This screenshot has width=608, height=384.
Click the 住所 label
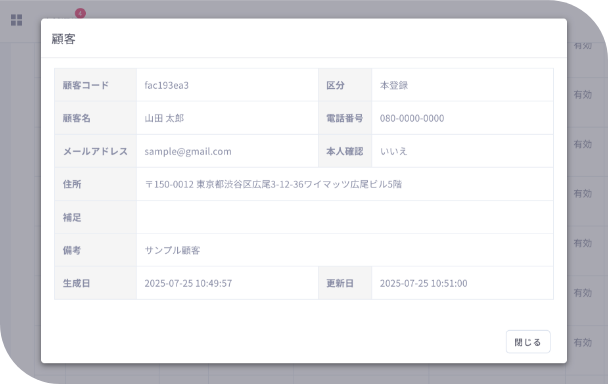pos(72,184)
